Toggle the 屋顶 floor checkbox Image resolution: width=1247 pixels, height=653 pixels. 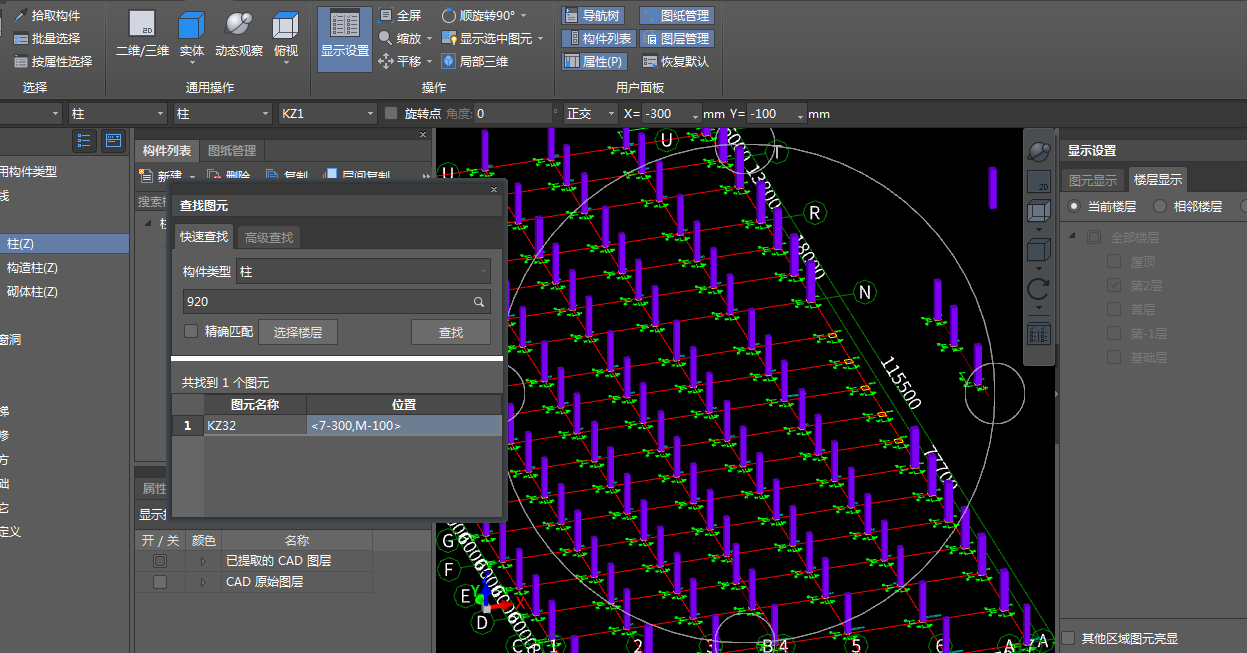(1114, 261)
